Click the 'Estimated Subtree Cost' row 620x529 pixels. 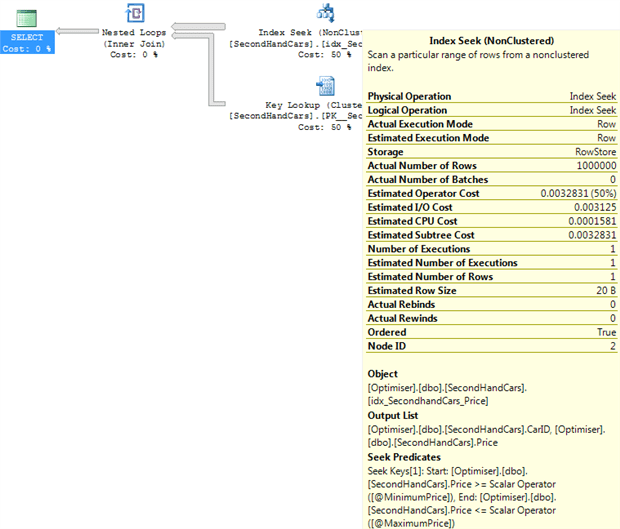(x=491, y=235)
